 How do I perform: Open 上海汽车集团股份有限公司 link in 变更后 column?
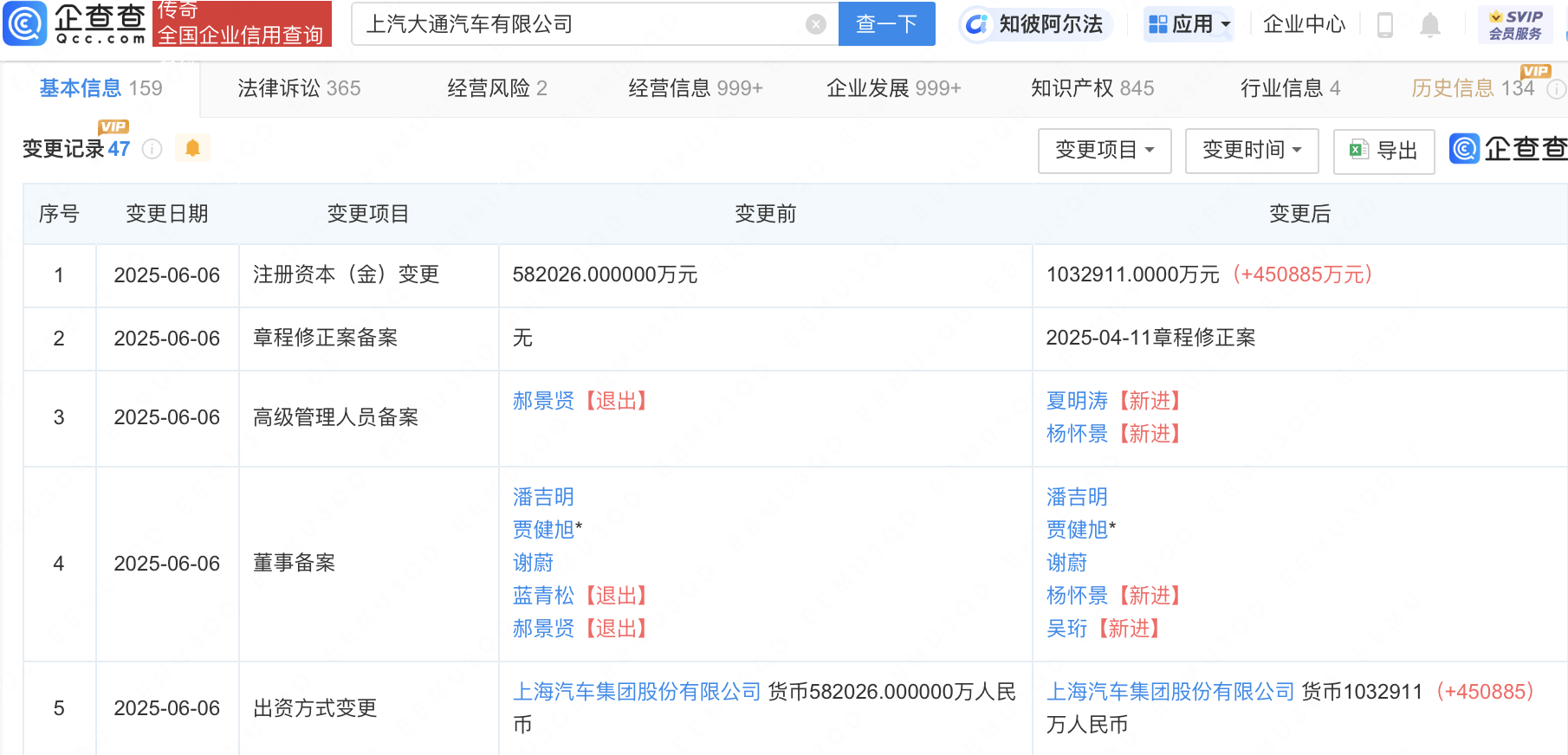[x=1170, y=692]
